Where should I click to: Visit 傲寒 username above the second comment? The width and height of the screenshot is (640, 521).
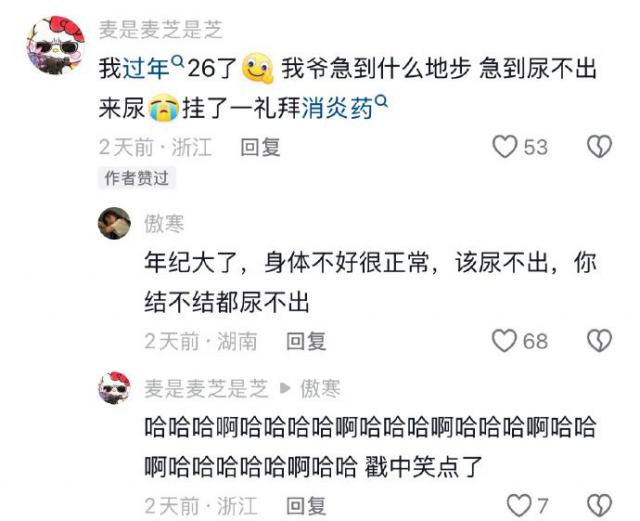(x=164, y=223)
